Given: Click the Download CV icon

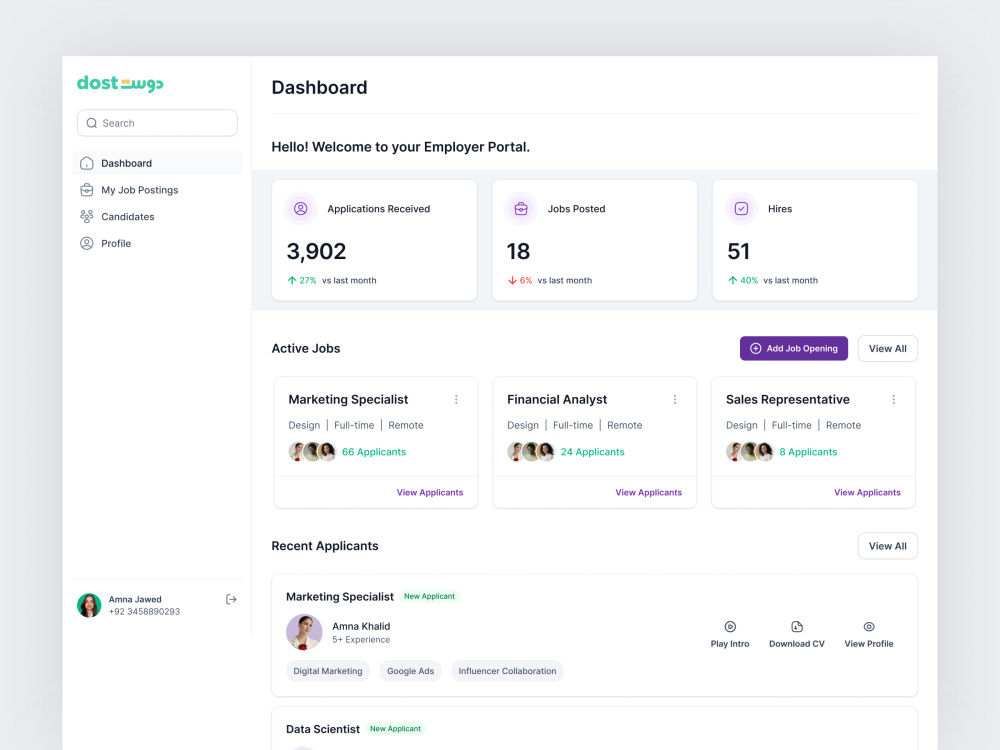Looking at the screenshot, I should click(797, 627).
